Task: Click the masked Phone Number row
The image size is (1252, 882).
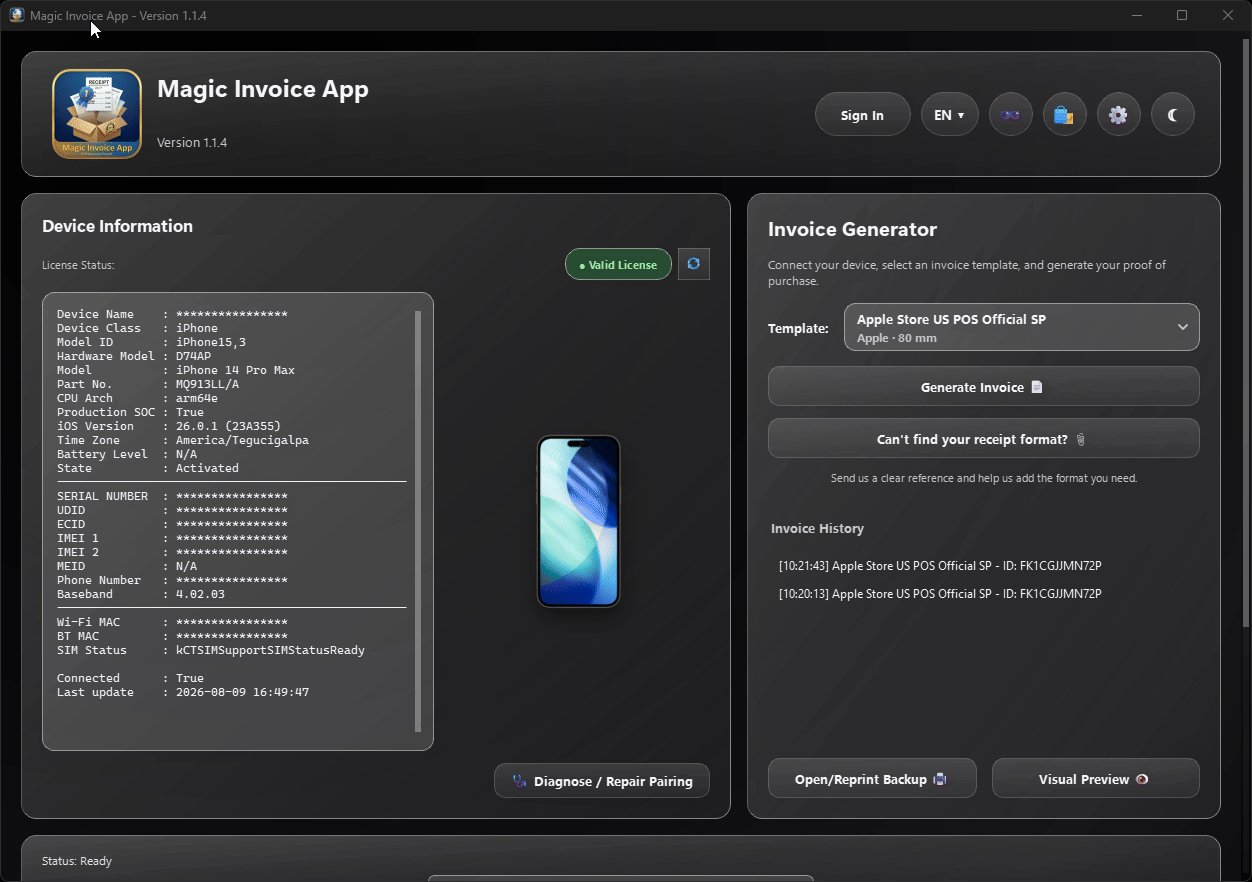Action: coord(172,580)
